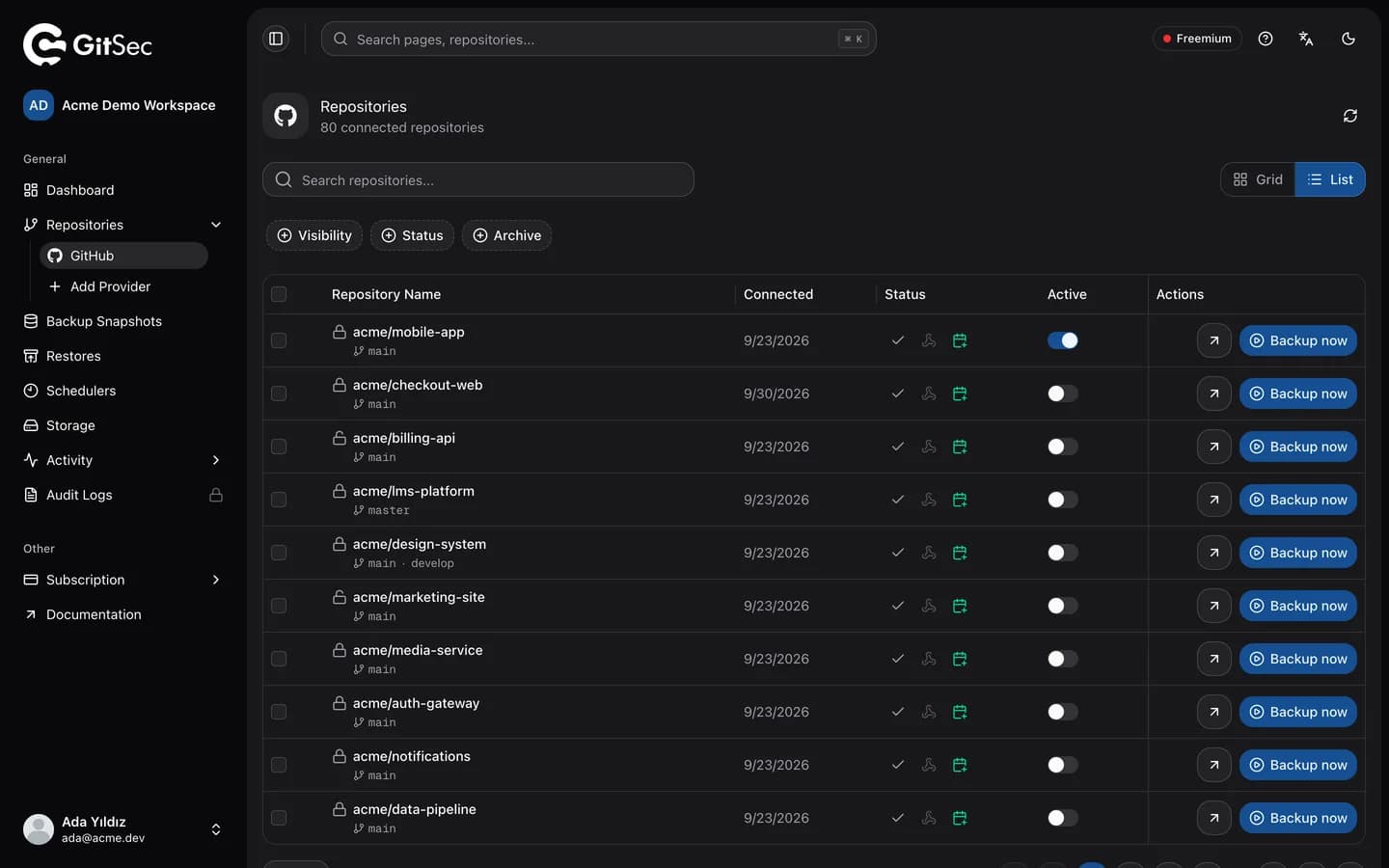Expand the Activity sidebar section
The width and height of the screenshot is (1389, 868).
point(216,460)
